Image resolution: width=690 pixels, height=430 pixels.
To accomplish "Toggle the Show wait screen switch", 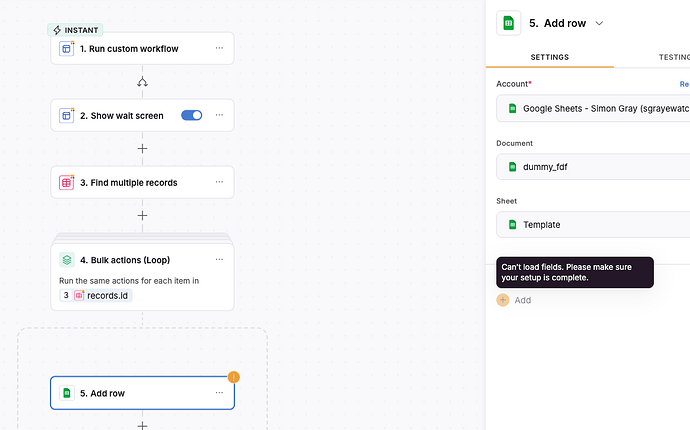I will point(191,116).
